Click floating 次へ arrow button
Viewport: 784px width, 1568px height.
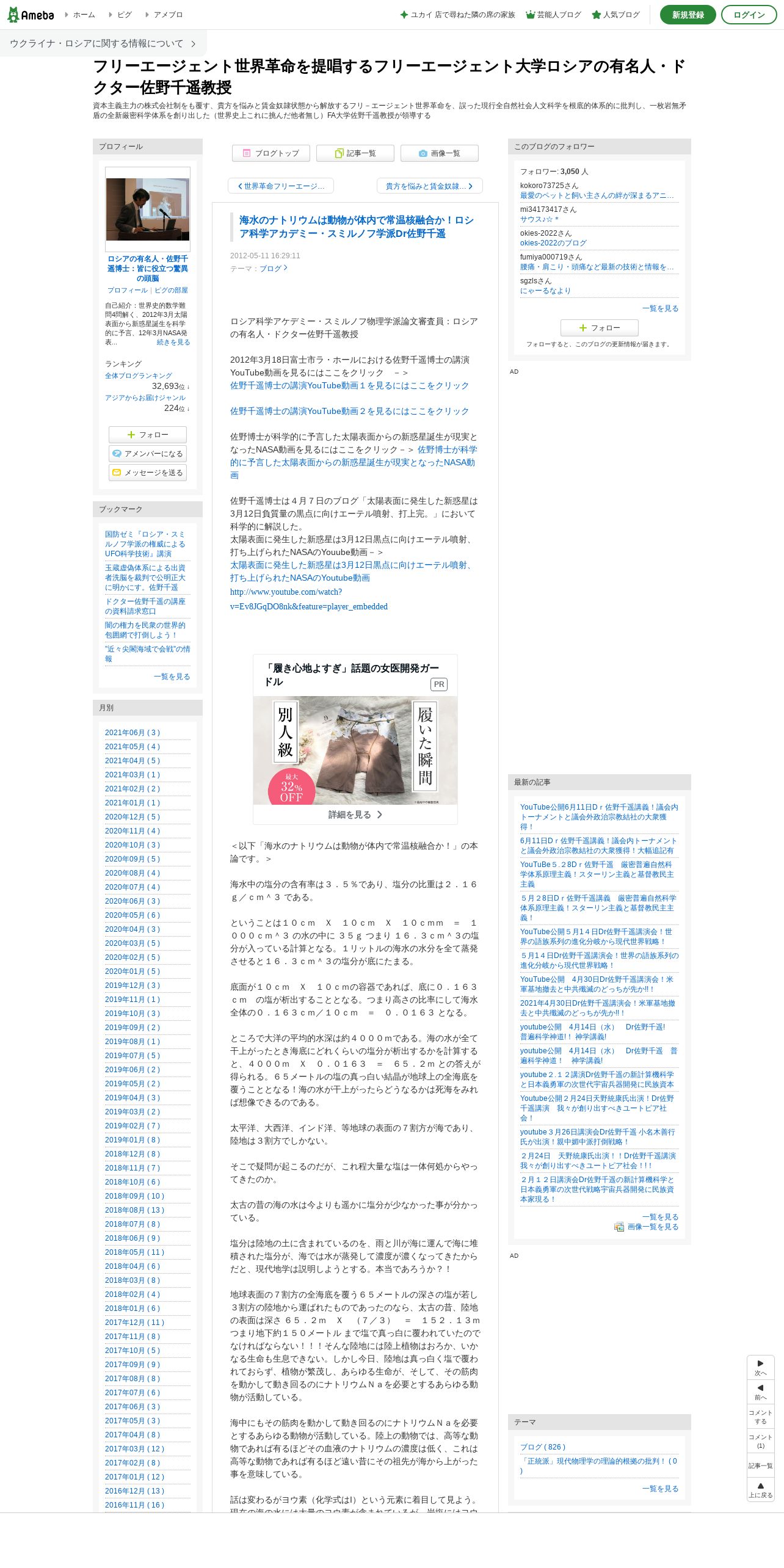pyautogui.click(x=761, y=1368)
